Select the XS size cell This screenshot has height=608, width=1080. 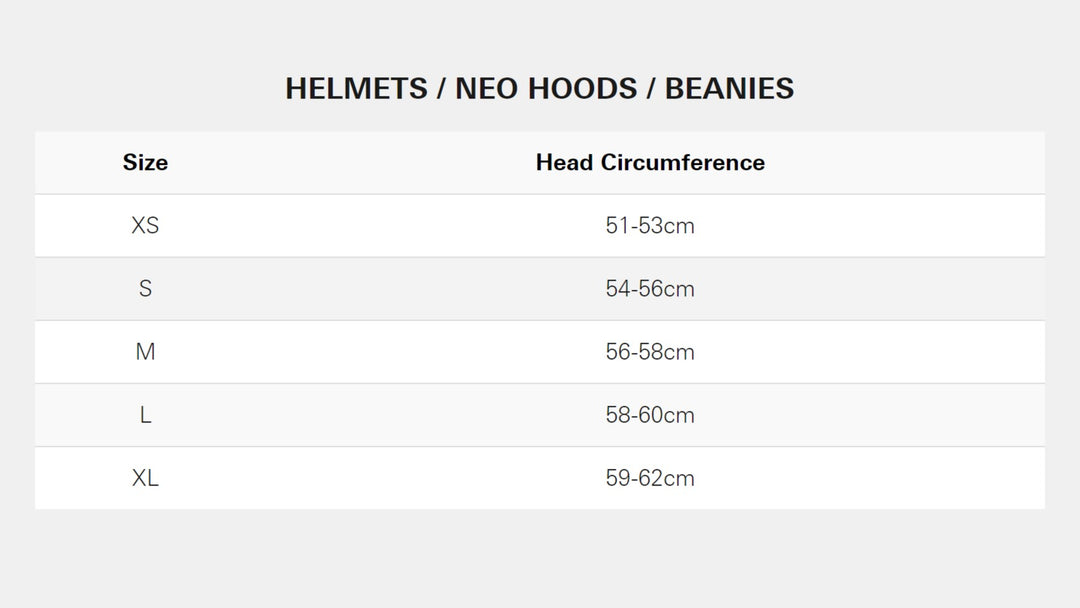pyautogui.click(x=145, y=226)
